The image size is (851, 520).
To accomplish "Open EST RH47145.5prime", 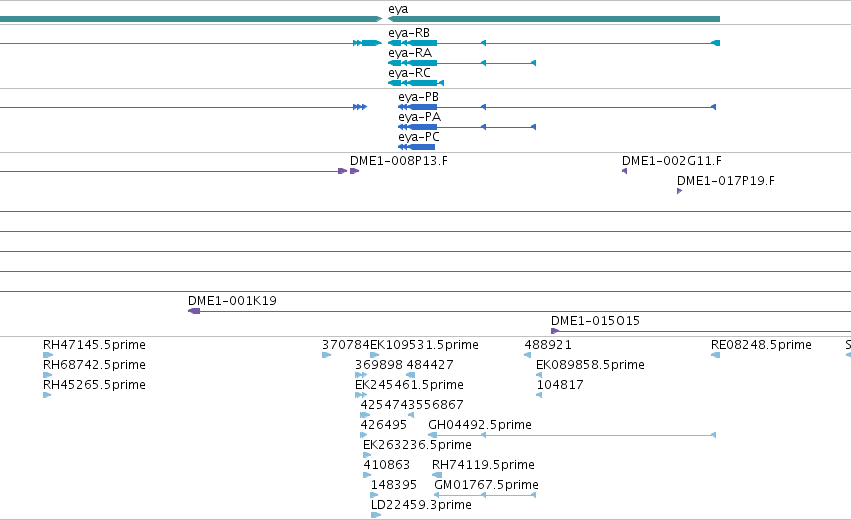I will pos(94,345).
